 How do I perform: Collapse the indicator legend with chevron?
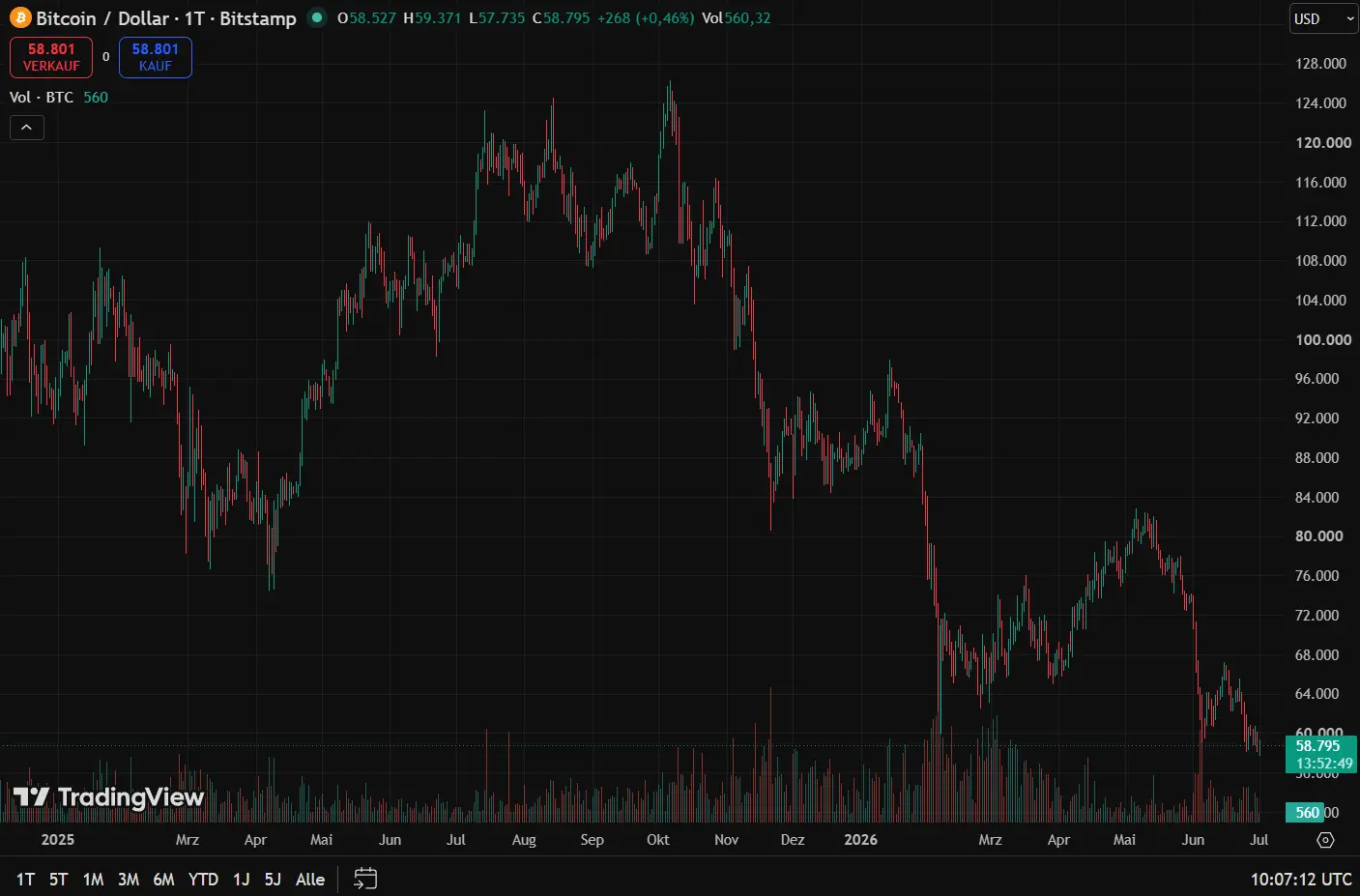27,128
